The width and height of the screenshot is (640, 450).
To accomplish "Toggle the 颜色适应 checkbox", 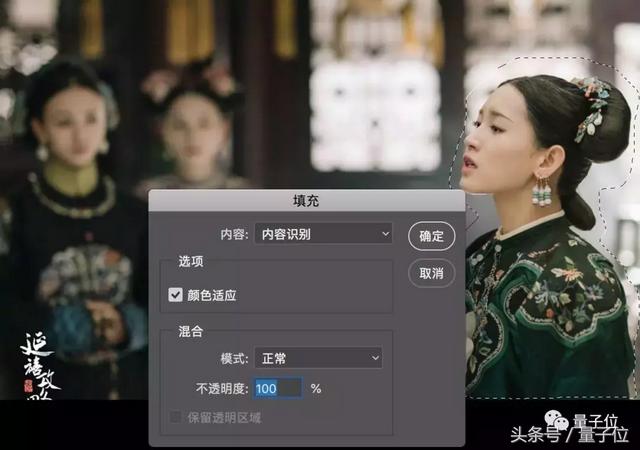I will click(176, 294).
